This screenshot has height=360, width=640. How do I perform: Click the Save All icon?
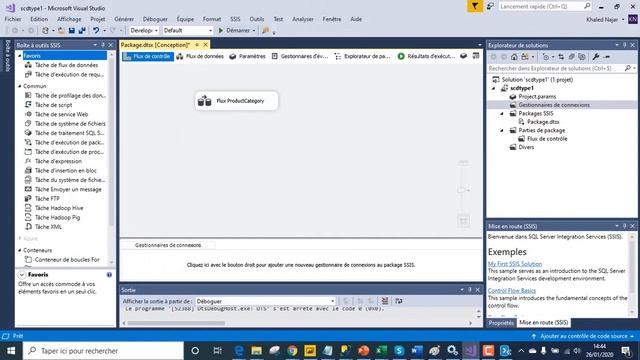[82, 31]
